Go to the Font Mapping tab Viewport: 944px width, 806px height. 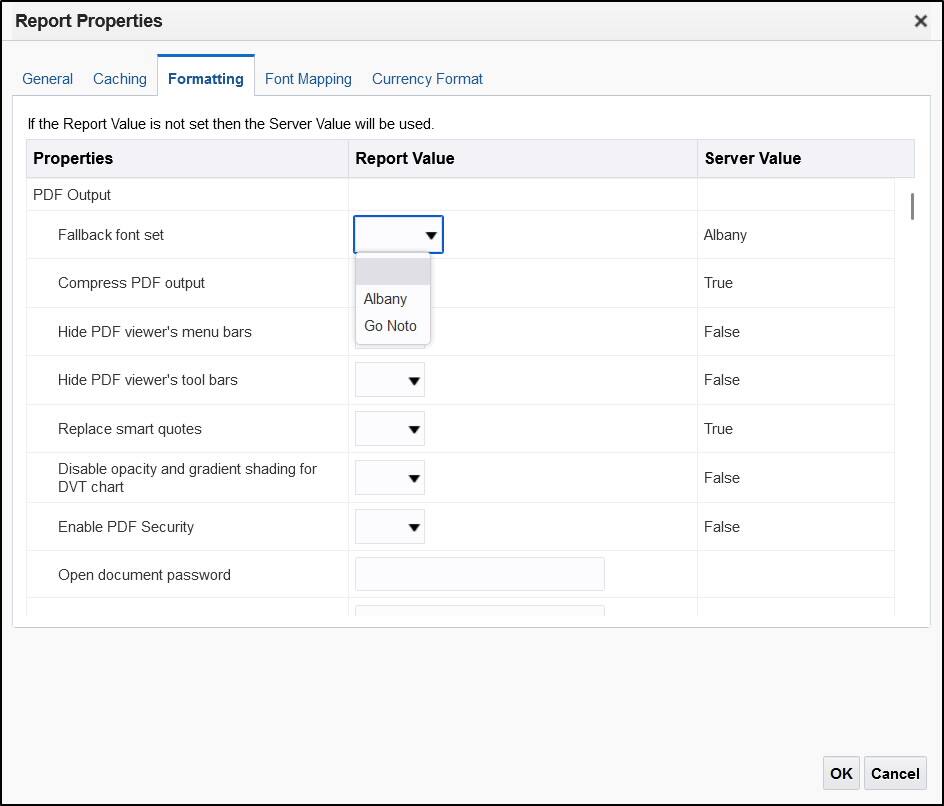tap(308, 78)
